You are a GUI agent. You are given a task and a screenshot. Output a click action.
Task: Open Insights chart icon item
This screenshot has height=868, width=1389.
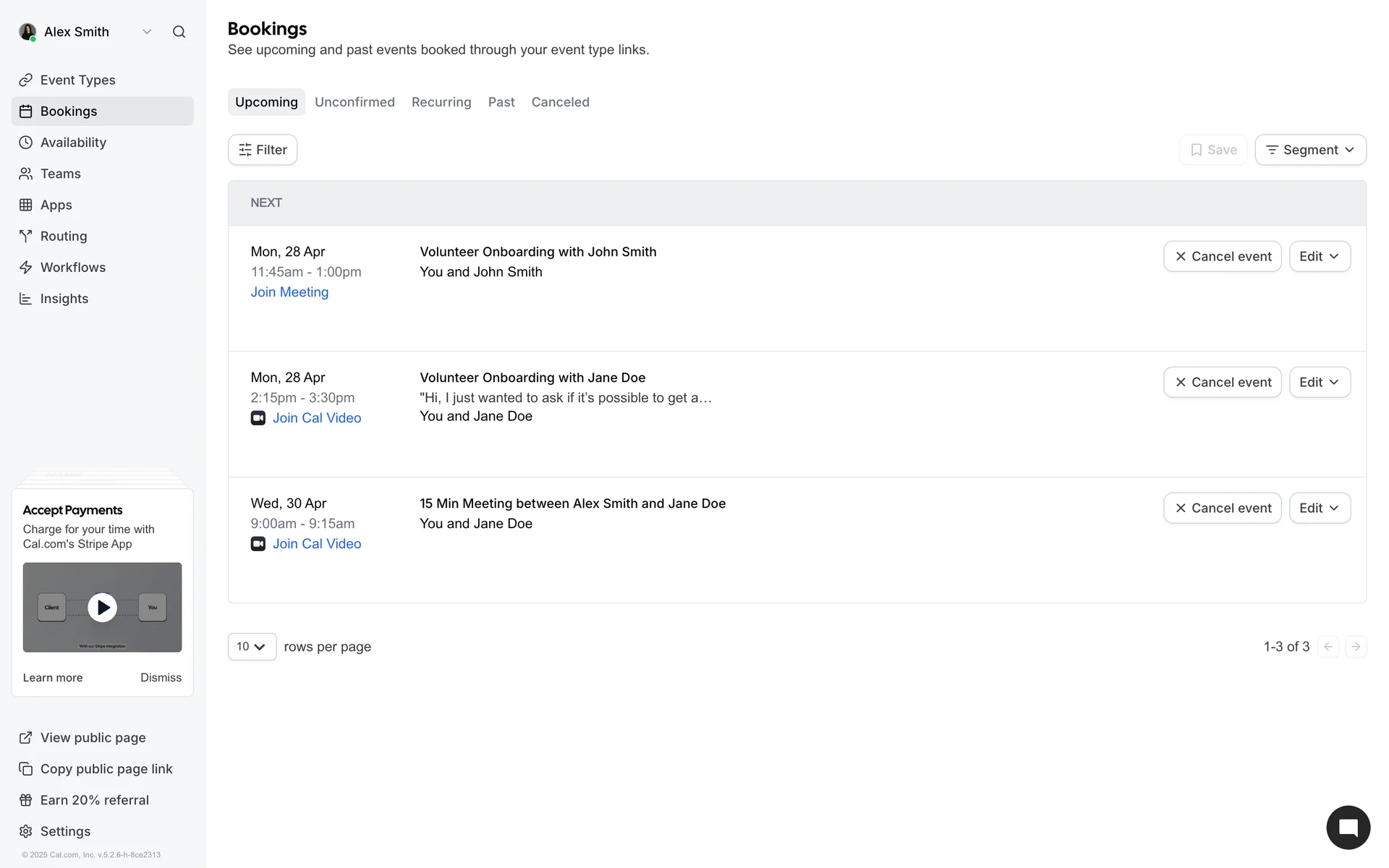[x=64, y=299]
